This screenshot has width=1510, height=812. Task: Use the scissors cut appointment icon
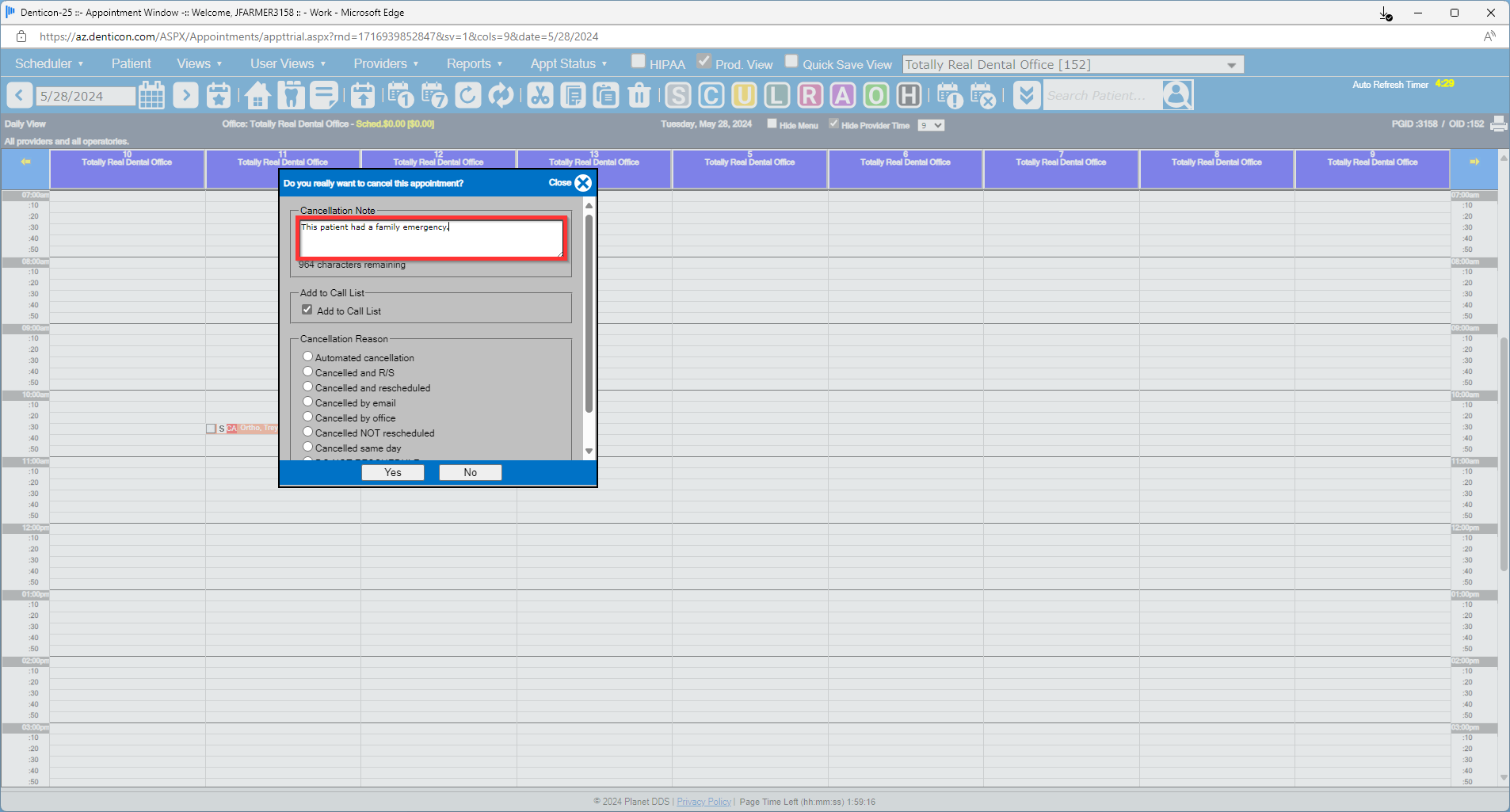(540, 95)
